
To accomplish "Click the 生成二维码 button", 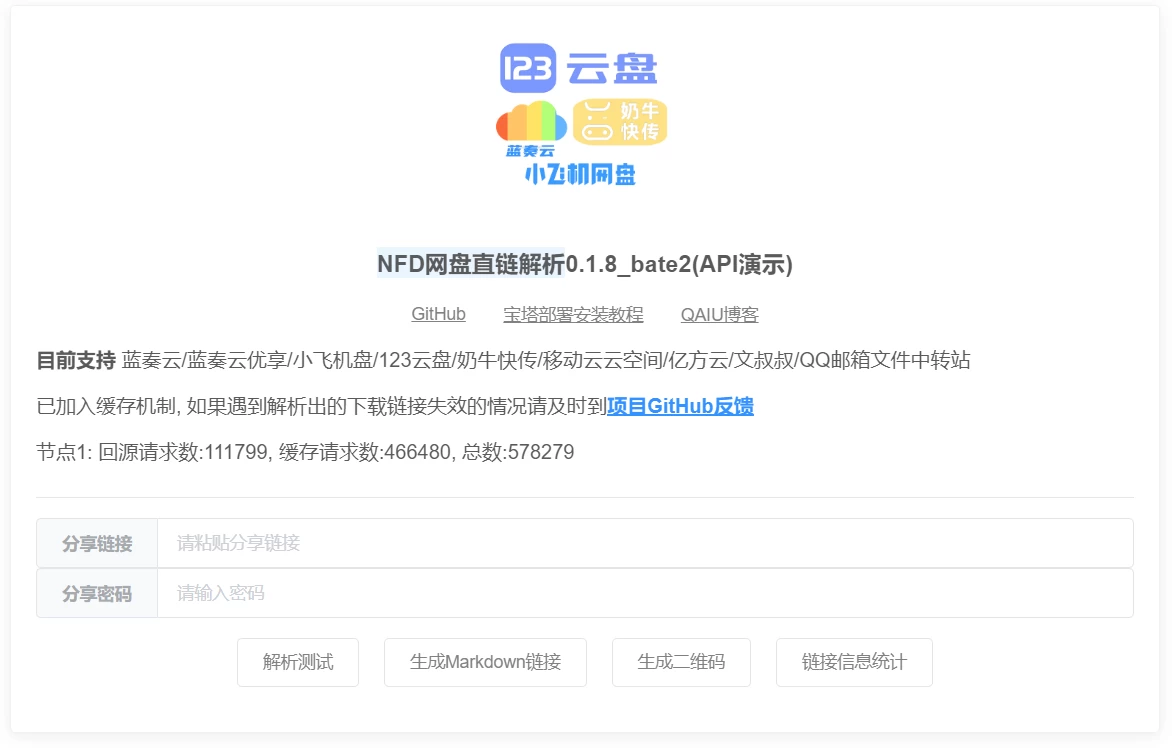I will [681, 662].
